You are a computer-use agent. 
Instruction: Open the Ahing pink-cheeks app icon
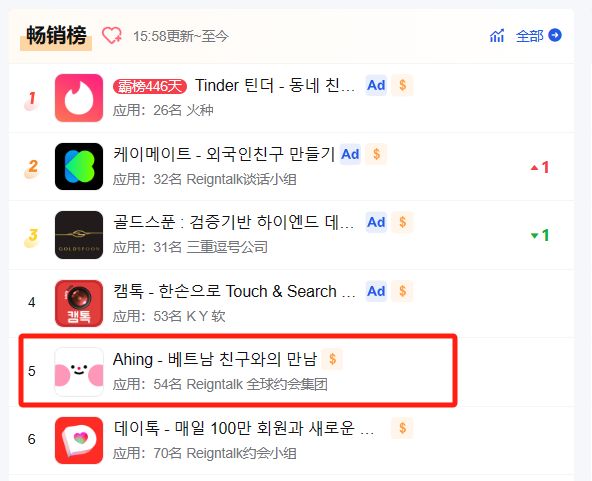(x=79, y=372)
